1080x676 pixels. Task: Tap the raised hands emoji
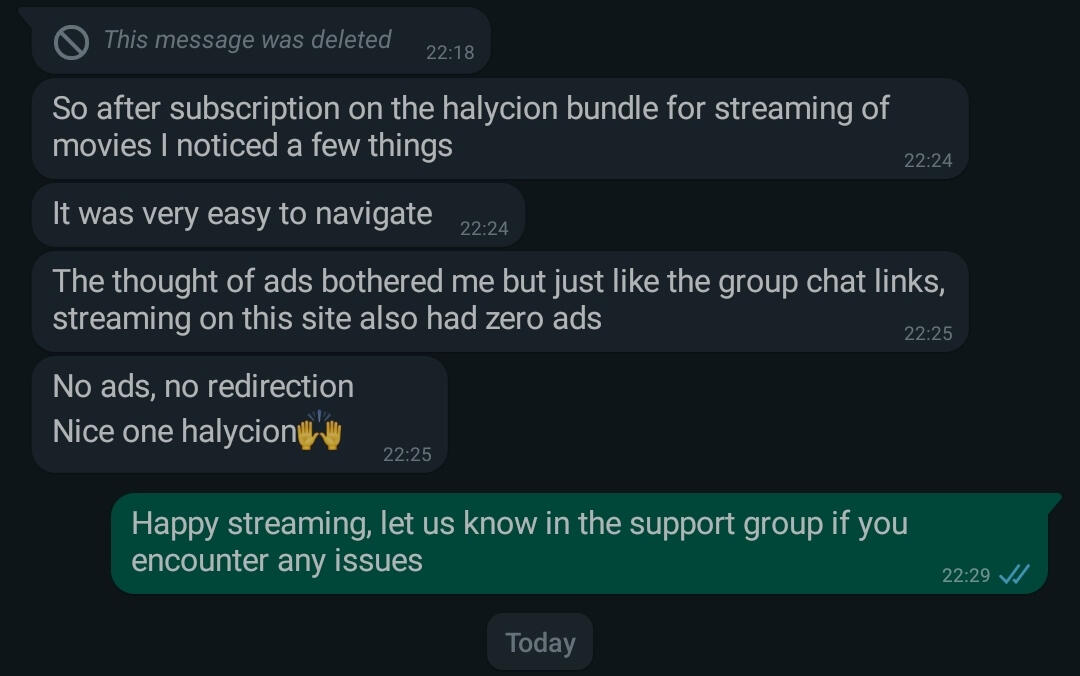tap(319, 431)
